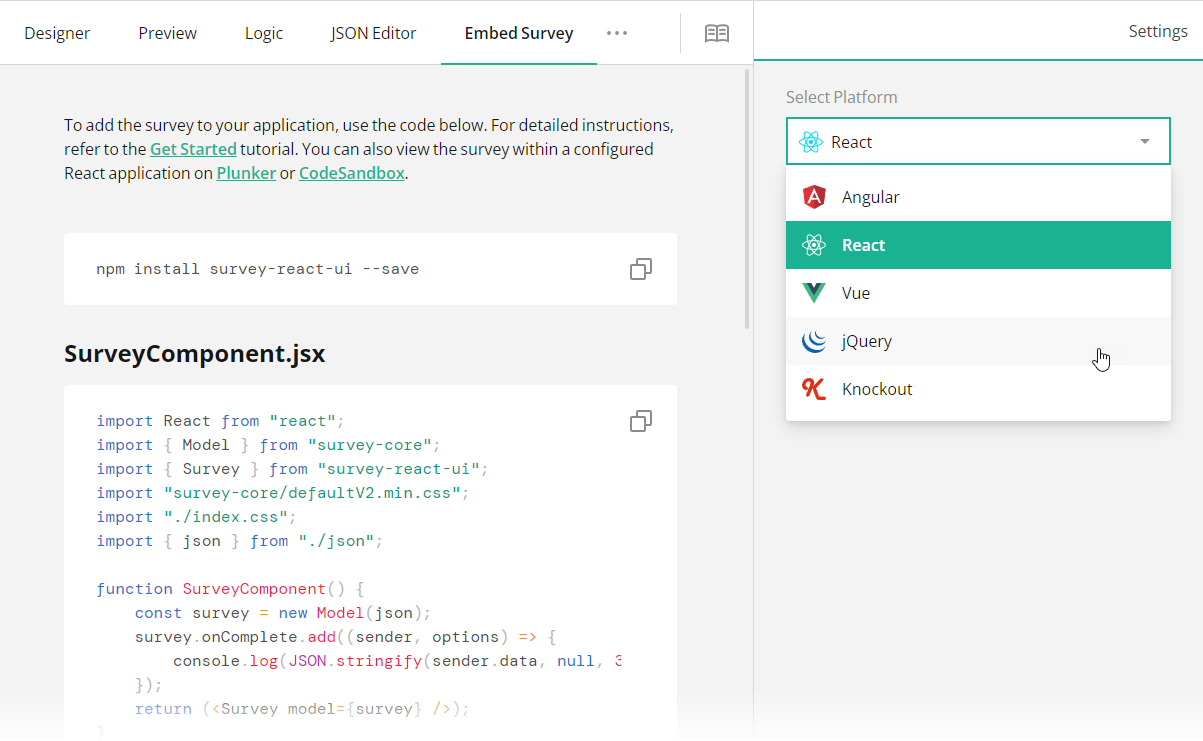This screenshot has width=1203, height=741.
Task: Open the survey documentation book icon
Action: tap(716, 33)
